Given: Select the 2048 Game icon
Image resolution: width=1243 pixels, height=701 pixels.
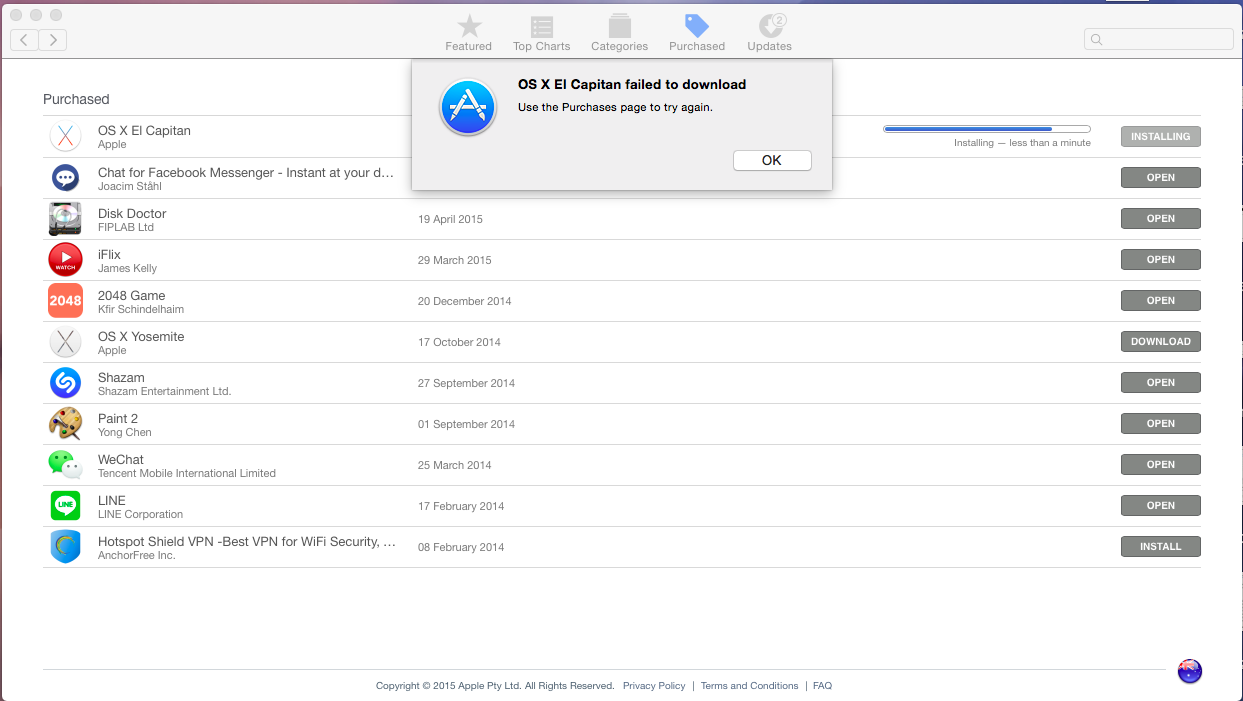Looking at the screenshot, I should coord(65,300).
